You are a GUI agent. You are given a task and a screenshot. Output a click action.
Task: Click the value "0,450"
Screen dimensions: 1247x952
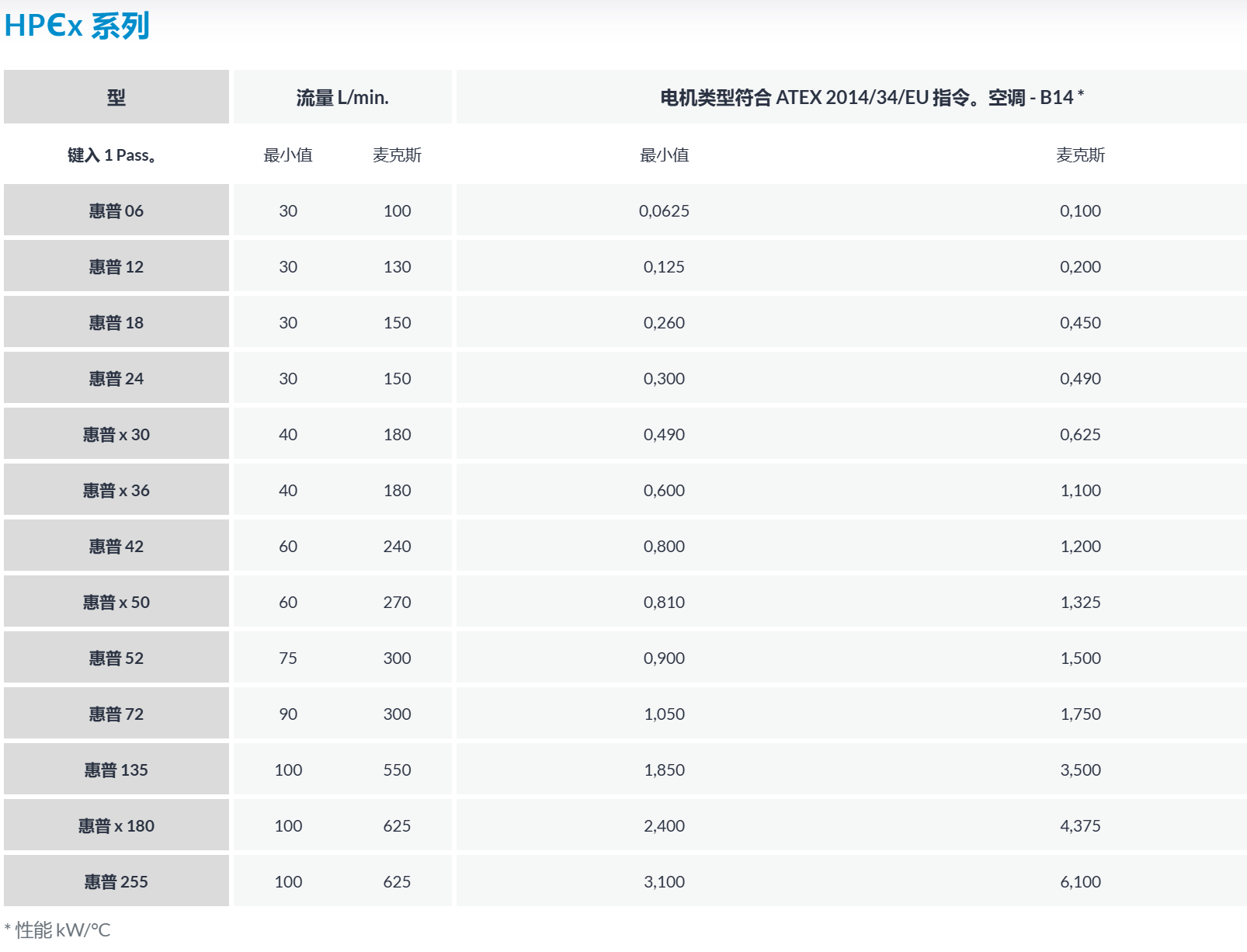[1081, 323]
